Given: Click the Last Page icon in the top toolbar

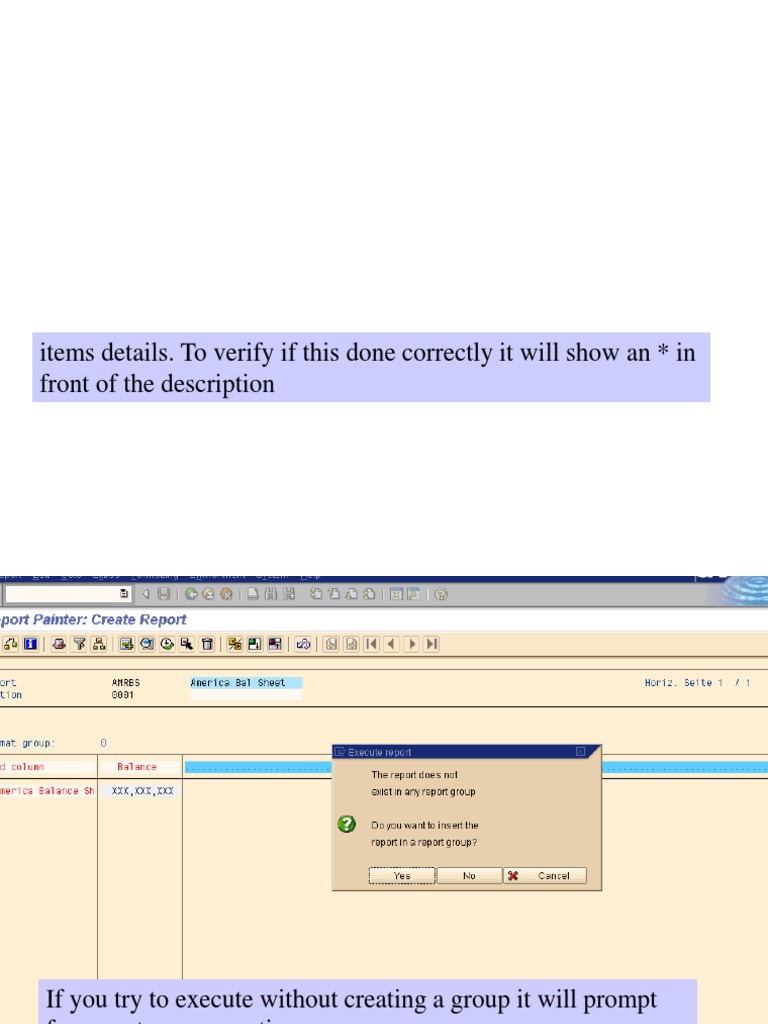Looking at the screenshot, I should coord(369,594).
